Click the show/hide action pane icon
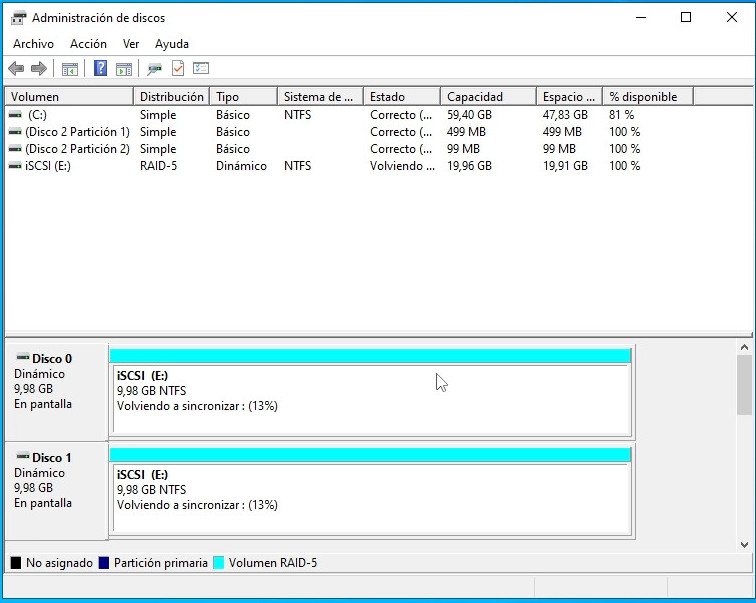Image resolution: width=756 pixels, height=603 pixels. pyautogui.click(x=124, y=69)
